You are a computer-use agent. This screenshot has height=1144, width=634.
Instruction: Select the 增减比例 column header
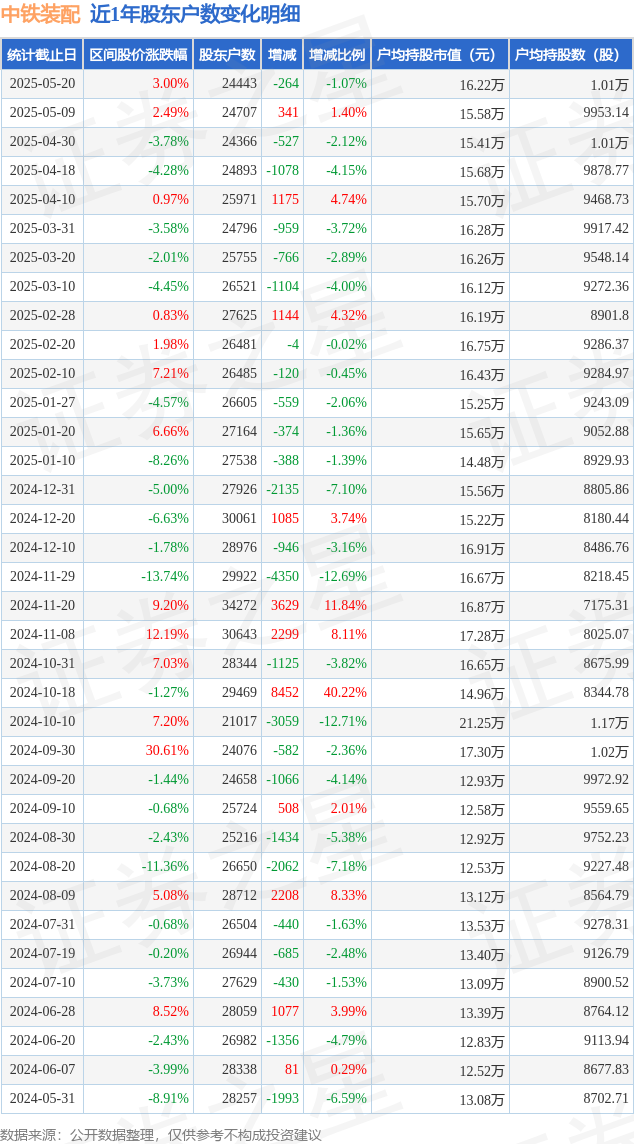(x=337, y=55)
